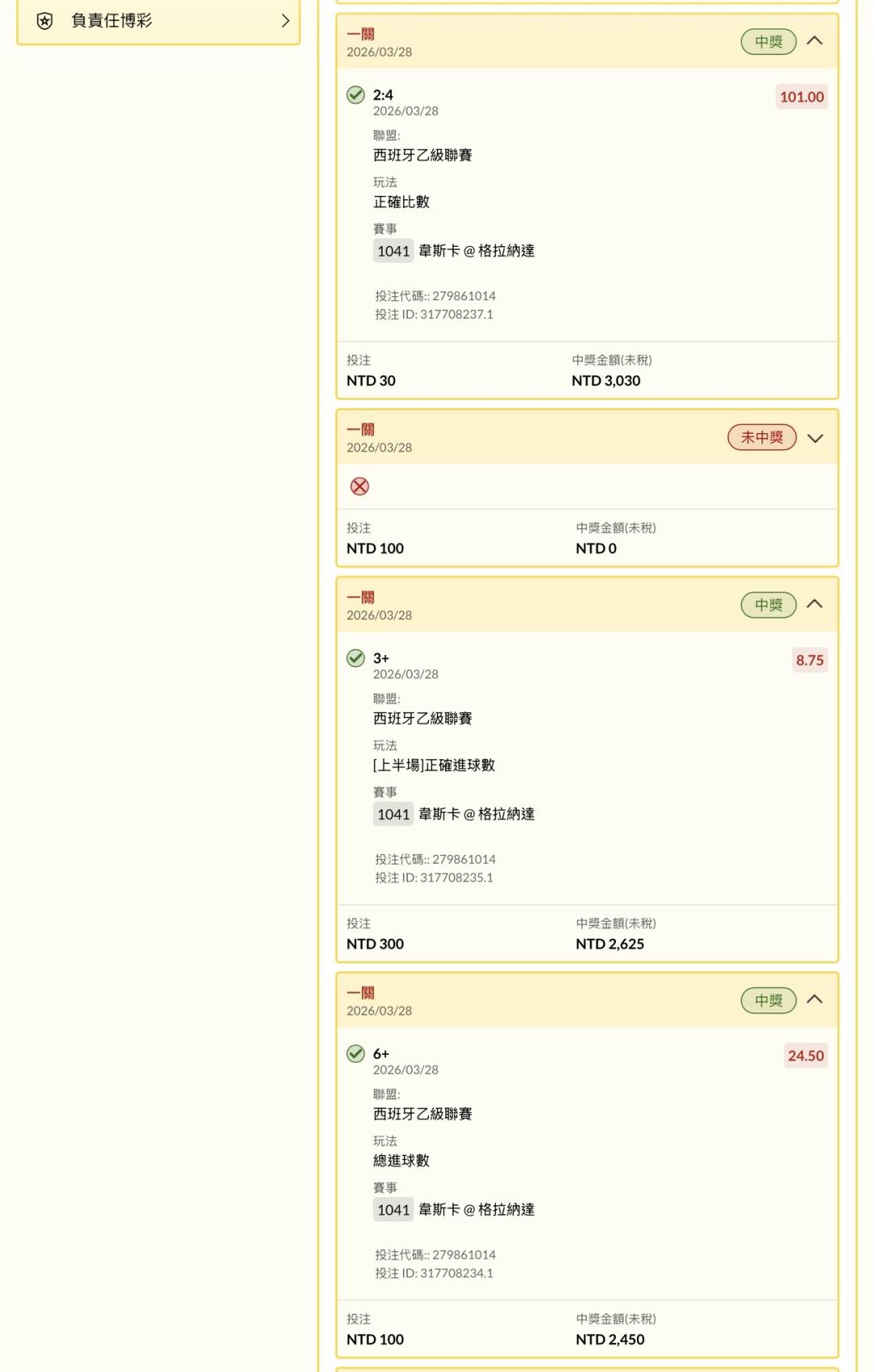The image size is (874, 1372).
Task: Expand the 未中獎 NTD 100 bet card
Action: (x=815, y=438)
